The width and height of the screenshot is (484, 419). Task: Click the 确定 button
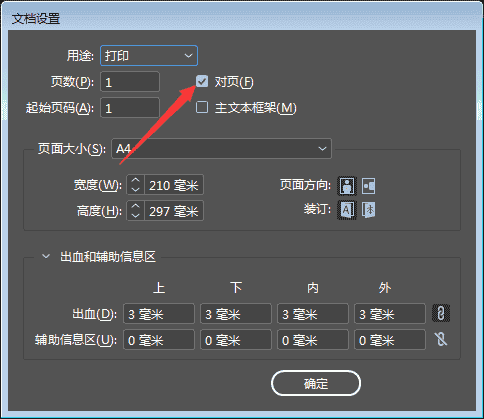pyautogui.click(x=316, y=383)
